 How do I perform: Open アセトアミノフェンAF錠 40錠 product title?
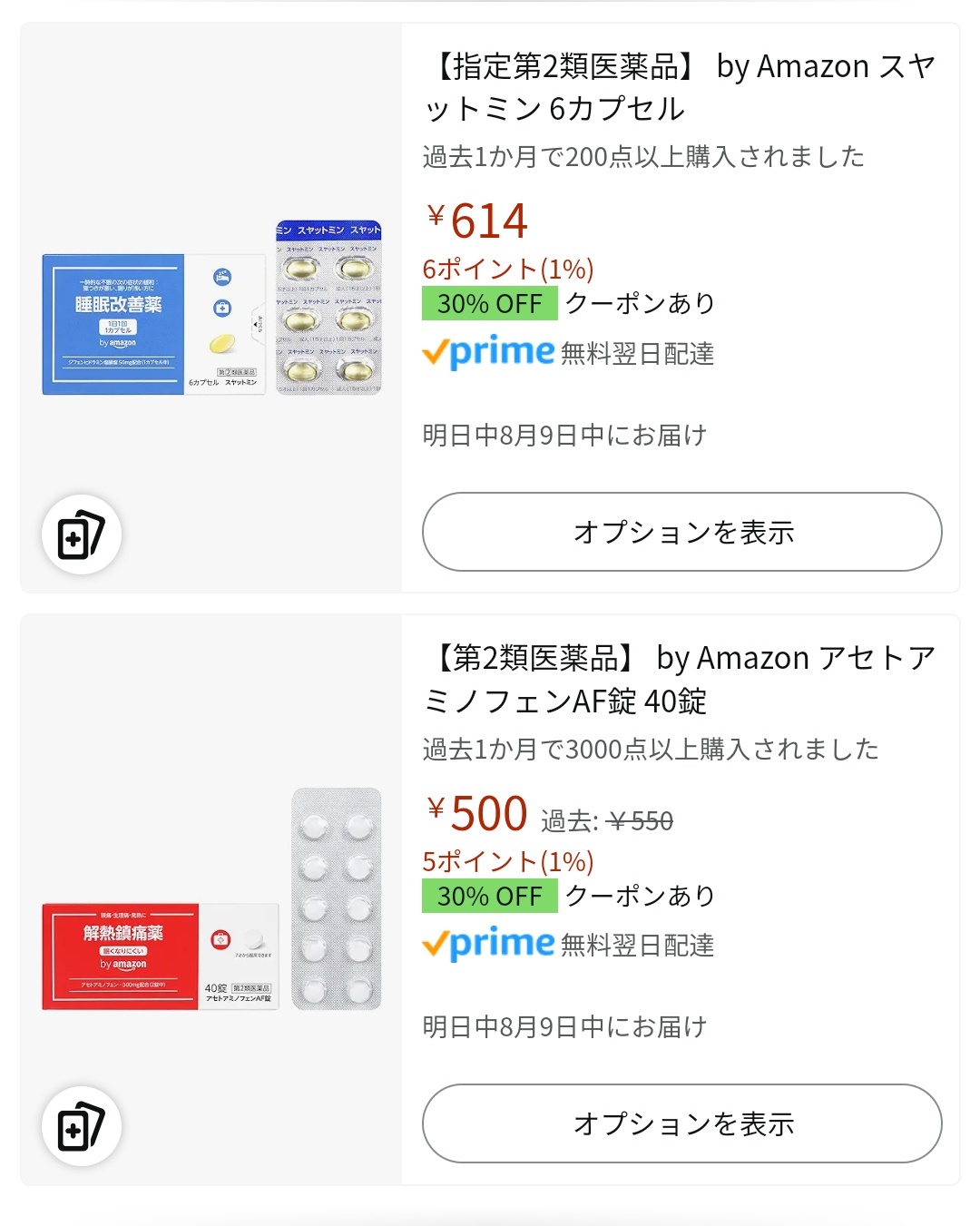point(680,679)
